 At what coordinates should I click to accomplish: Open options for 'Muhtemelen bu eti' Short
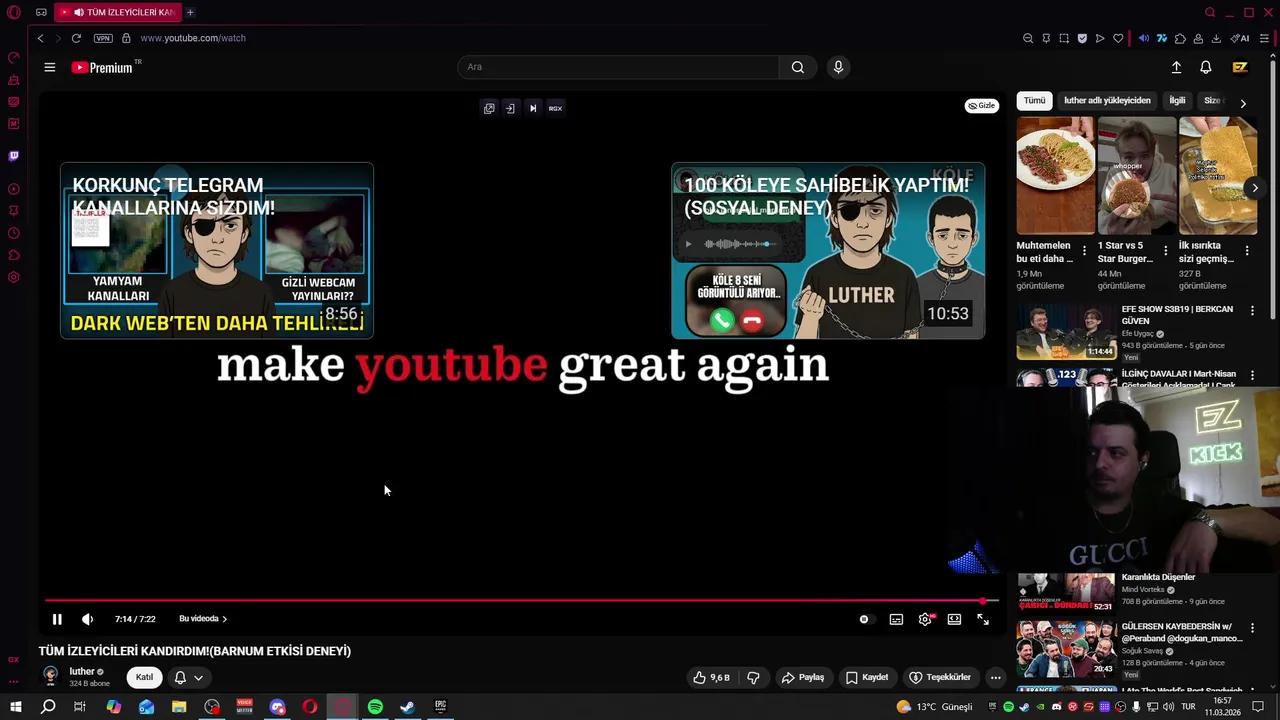[x=1084, y=251]
